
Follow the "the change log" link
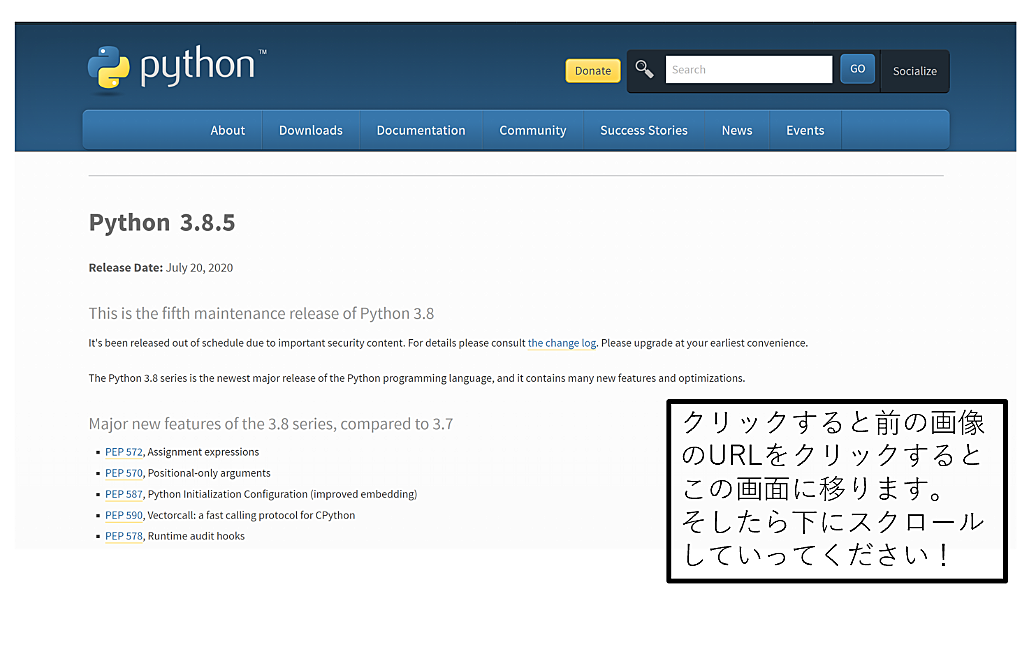point(562,343)
